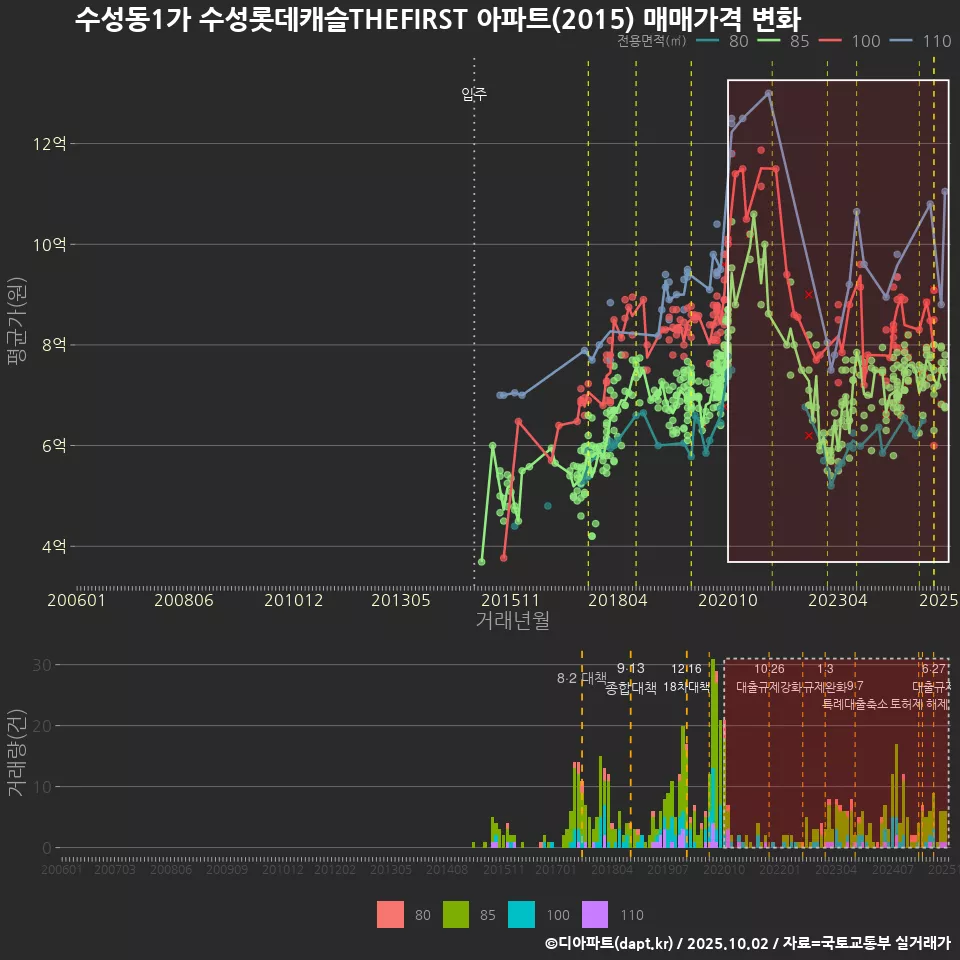Screen dimensions: 960x960
Task: Click the purple 110 bottom legend swatch
Action: [x=595, y=914]
